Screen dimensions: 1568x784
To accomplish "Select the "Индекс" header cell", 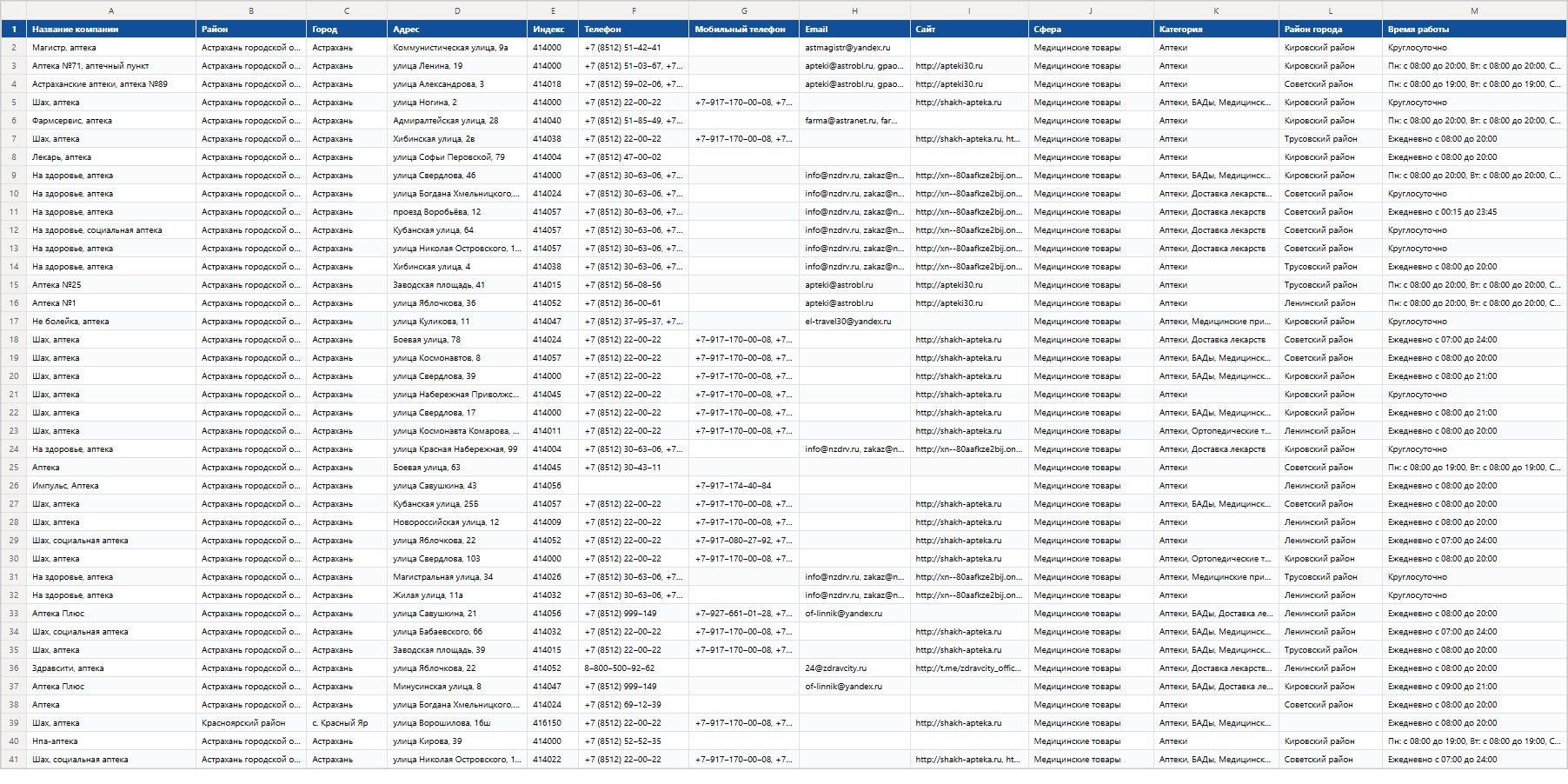I will [x=553, y=29].
